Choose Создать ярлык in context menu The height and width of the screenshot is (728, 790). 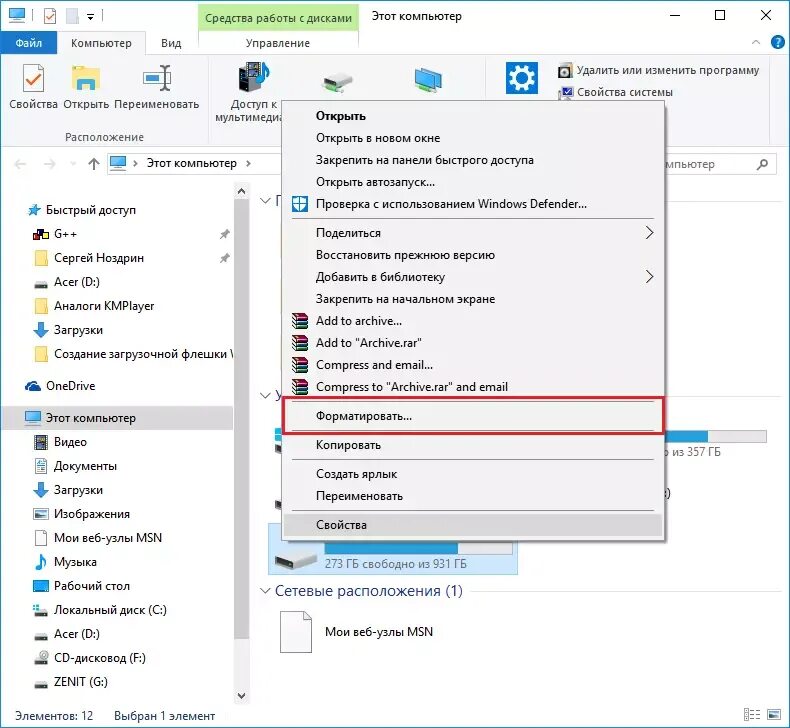(x=473, y=474)
